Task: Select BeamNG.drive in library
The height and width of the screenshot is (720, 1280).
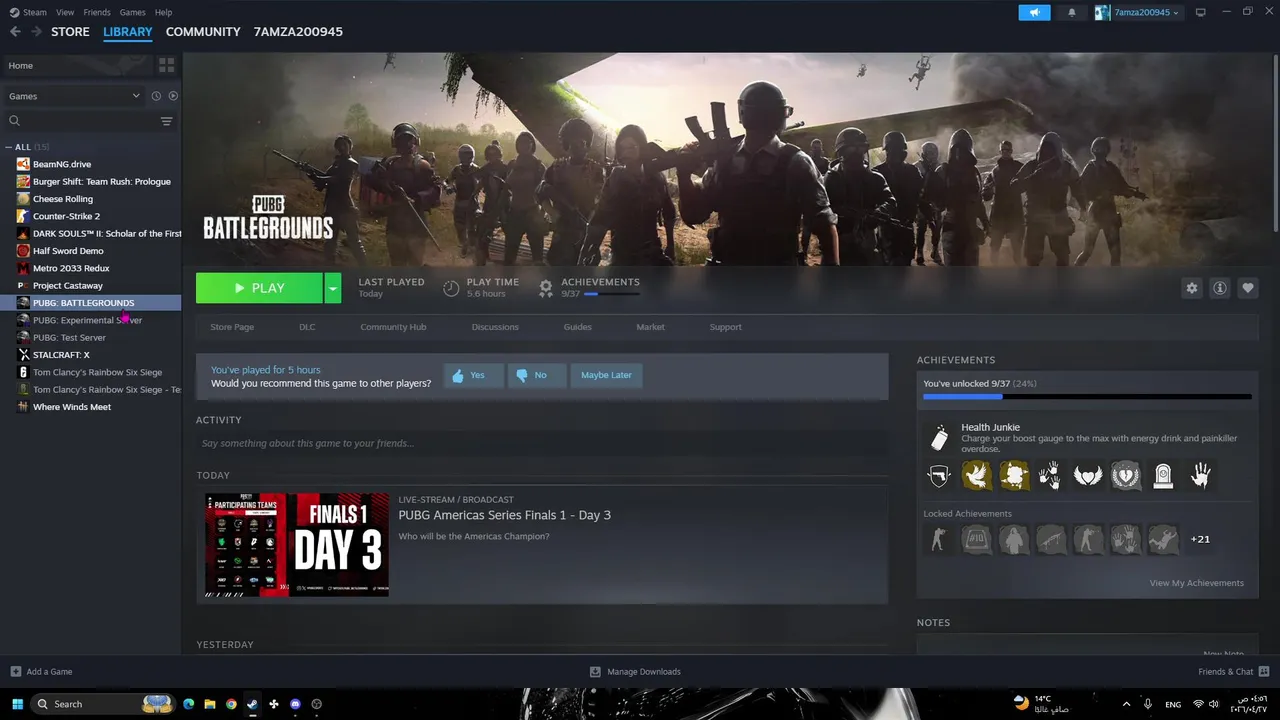Action: [x=62, y=164]
